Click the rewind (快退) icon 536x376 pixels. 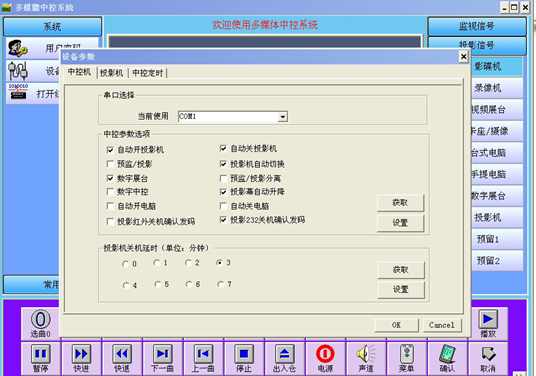click(x=122, y=354)
